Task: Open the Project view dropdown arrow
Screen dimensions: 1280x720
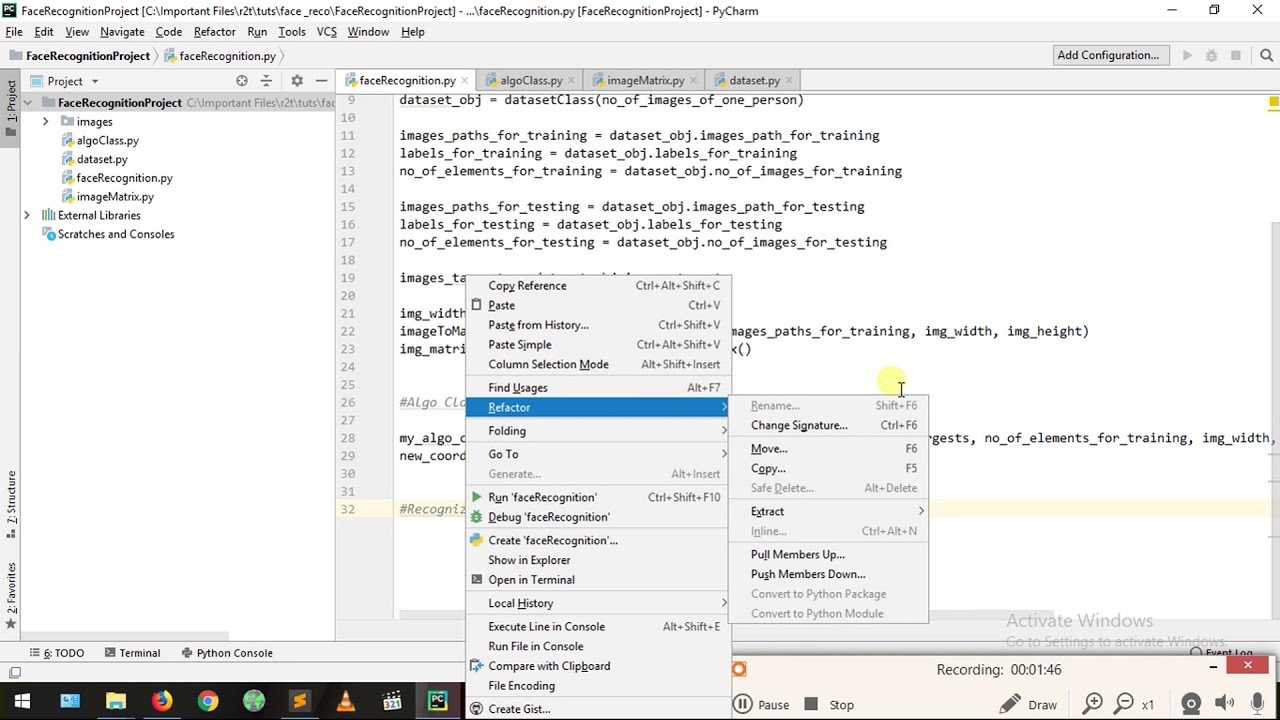Action: point(95,81)
